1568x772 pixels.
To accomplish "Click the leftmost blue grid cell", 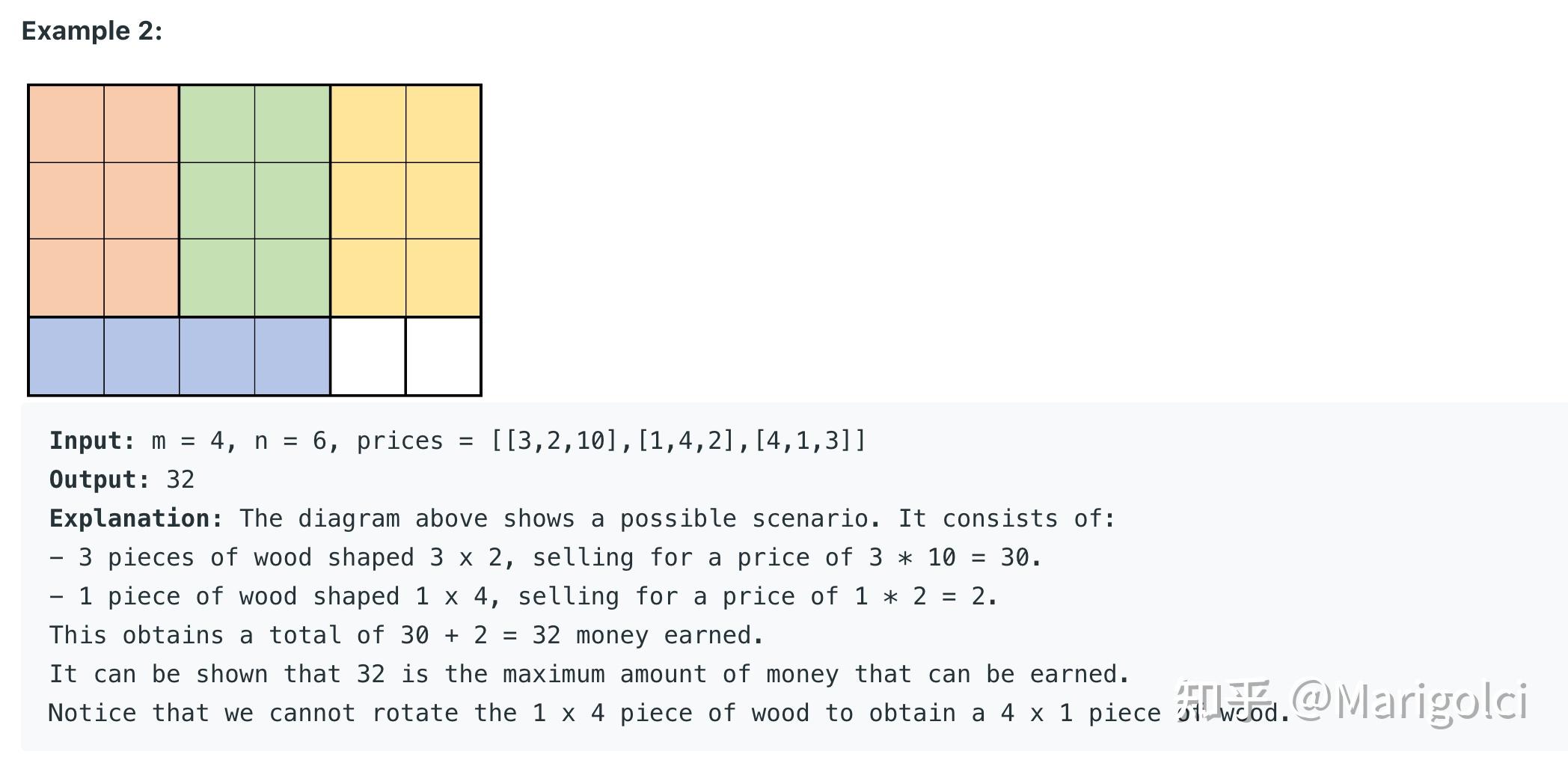I will [x=67, y=356].
